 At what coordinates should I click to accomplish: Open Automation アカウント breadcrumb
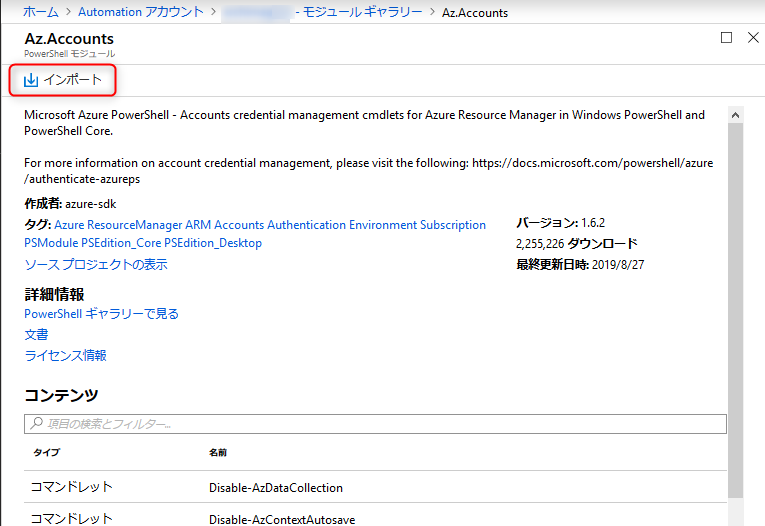click(x=141, y=12)
